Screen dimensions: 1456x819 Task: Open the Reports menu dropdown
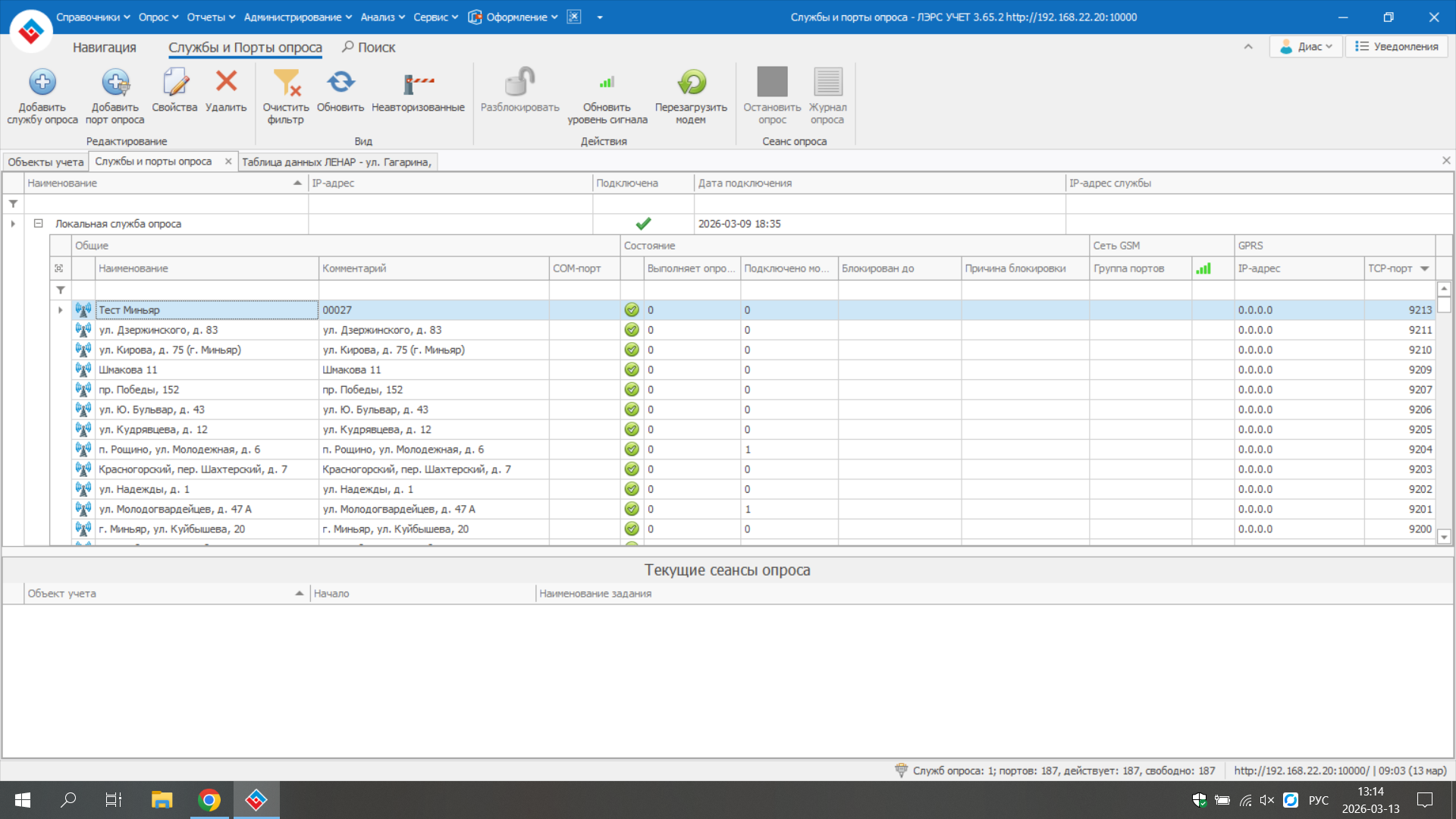pyautogui.click(x=211, y=17)
